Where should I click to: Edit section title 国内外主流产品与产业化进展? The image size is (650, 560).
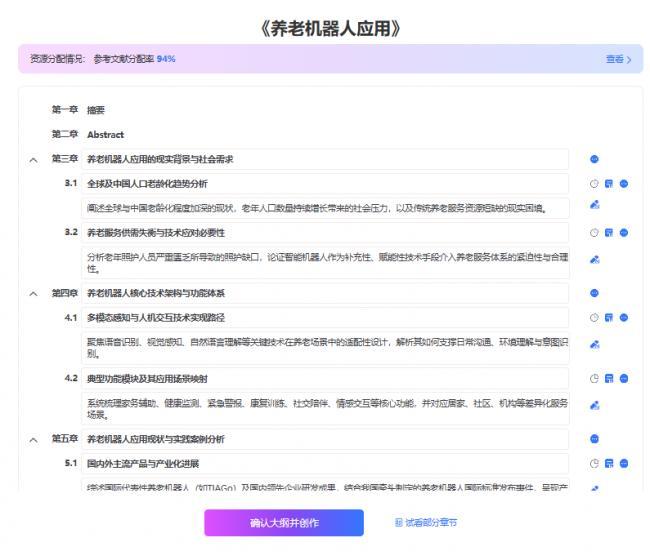click(x=325, y=463)
